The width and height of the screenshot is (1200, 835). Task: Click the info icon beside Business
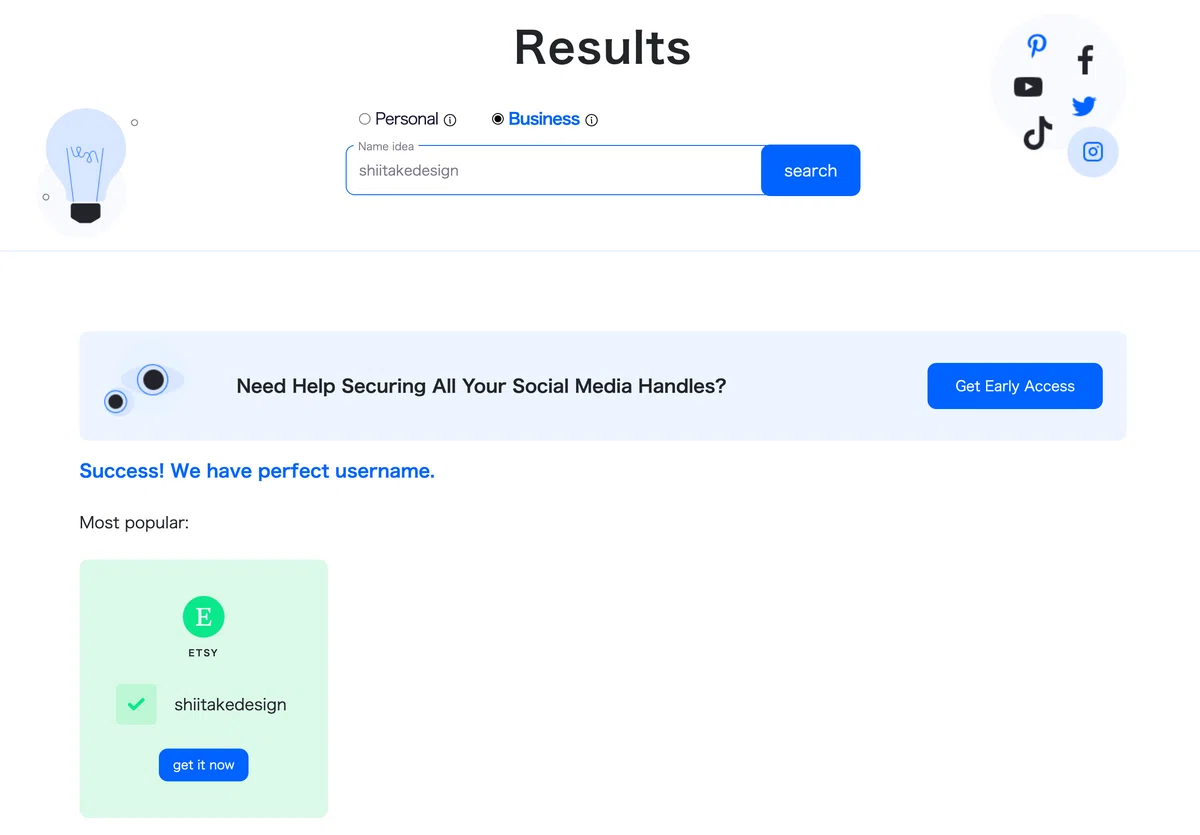592,120
